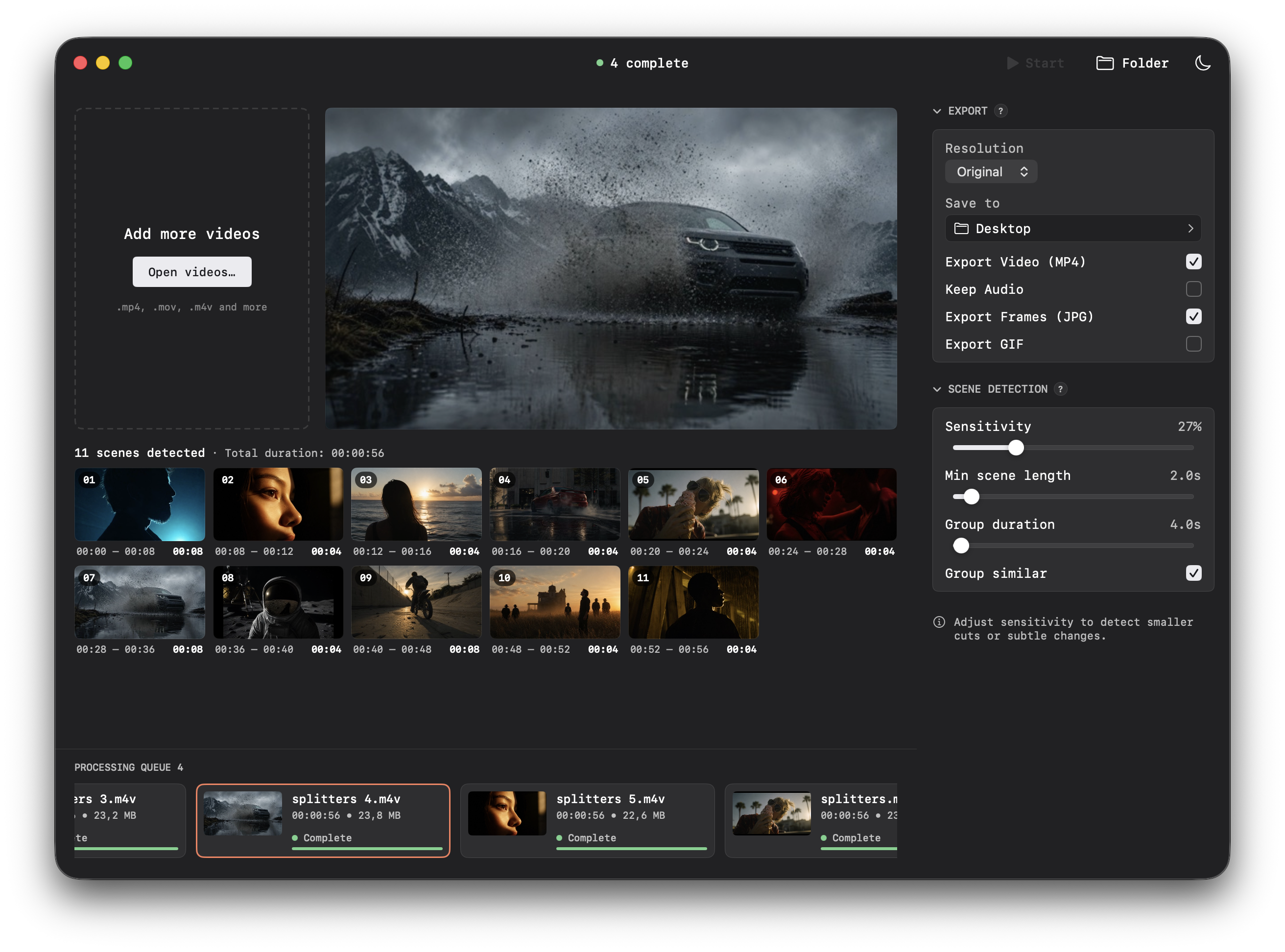Open the Resolution Original dropdown
Image resolution: width=1285 pixels, height=952 pixels.
point(991,172)
